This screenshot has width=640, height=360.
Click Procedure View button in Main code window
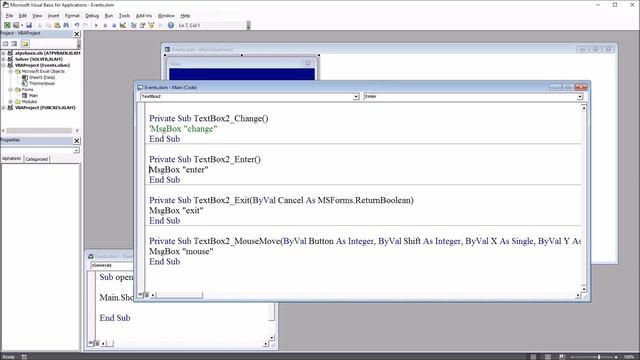click(x=140, y=295)
